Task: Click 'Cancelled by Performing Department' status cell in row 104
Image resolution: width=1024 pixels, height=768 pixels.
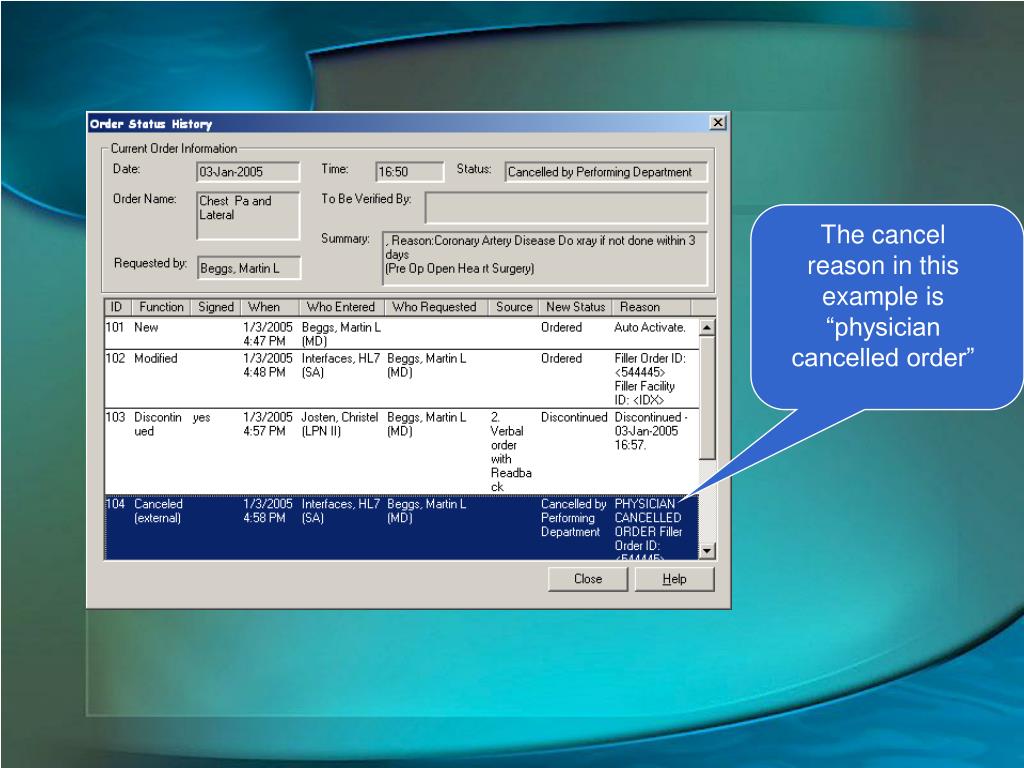Action: (573, 518)
